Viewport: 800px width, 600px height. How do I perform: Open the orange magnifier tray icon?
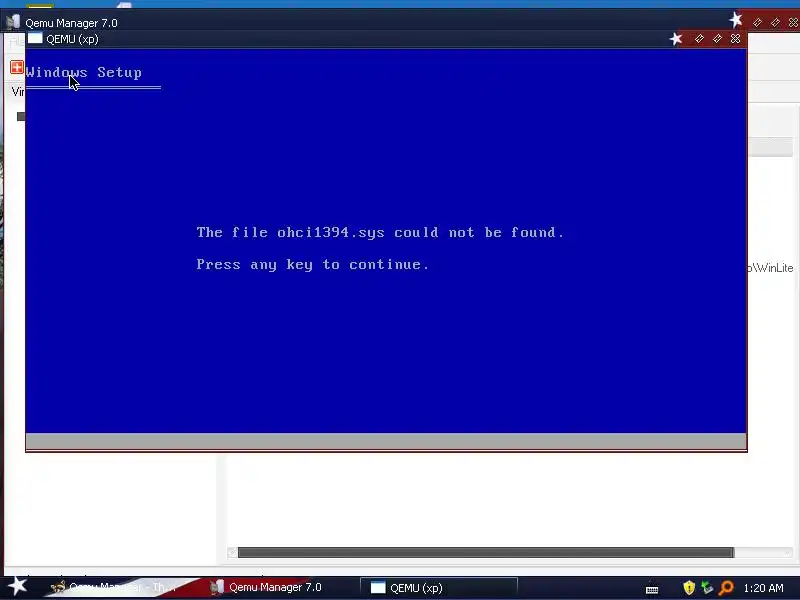pyautogui.click(x=726, y=588)
